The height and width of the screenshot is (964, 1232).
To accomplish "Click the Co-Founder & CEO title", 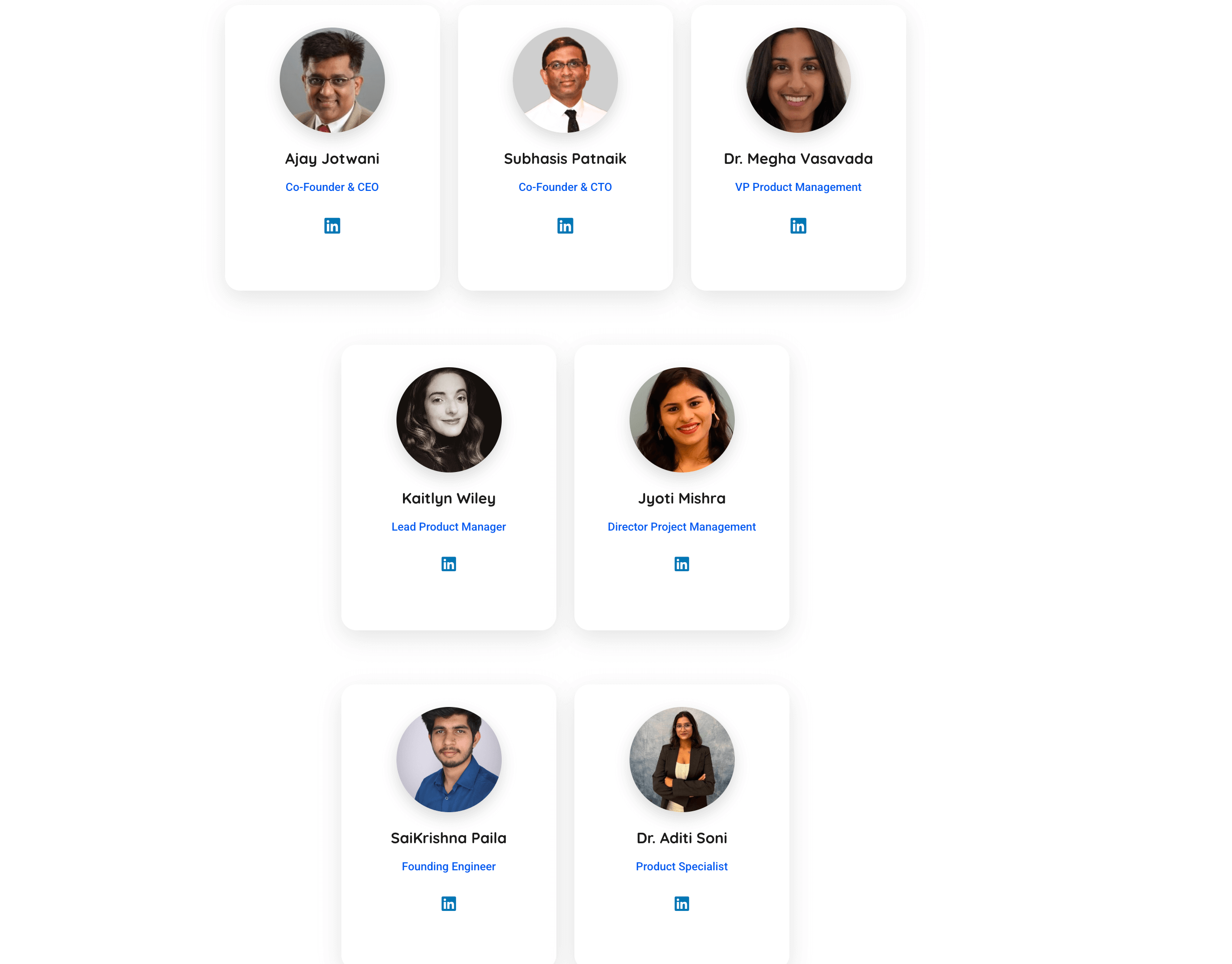I will 332,187.
